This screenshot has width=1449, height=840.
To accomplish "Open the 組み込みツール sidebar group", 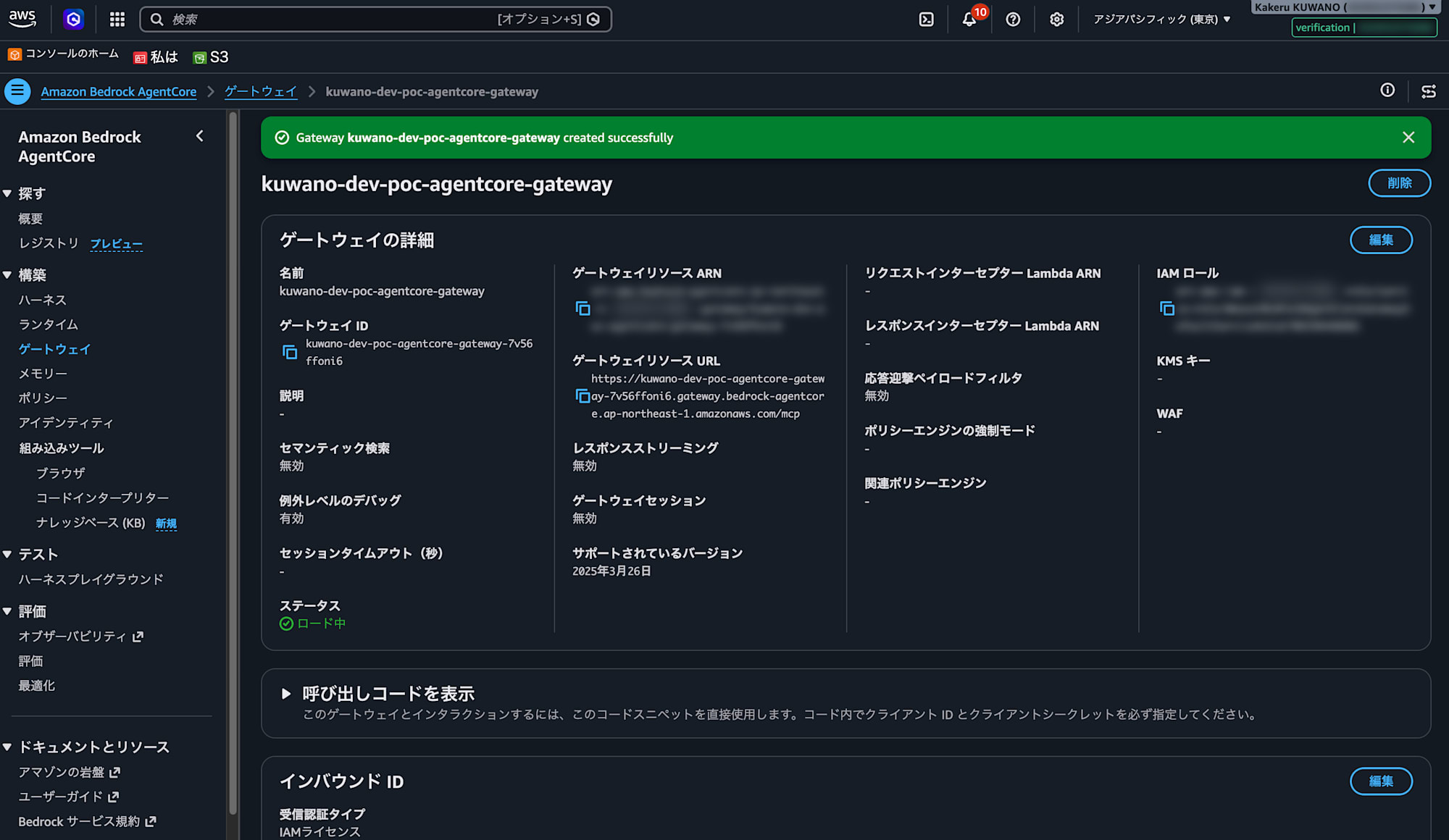I will pos(62,448).
